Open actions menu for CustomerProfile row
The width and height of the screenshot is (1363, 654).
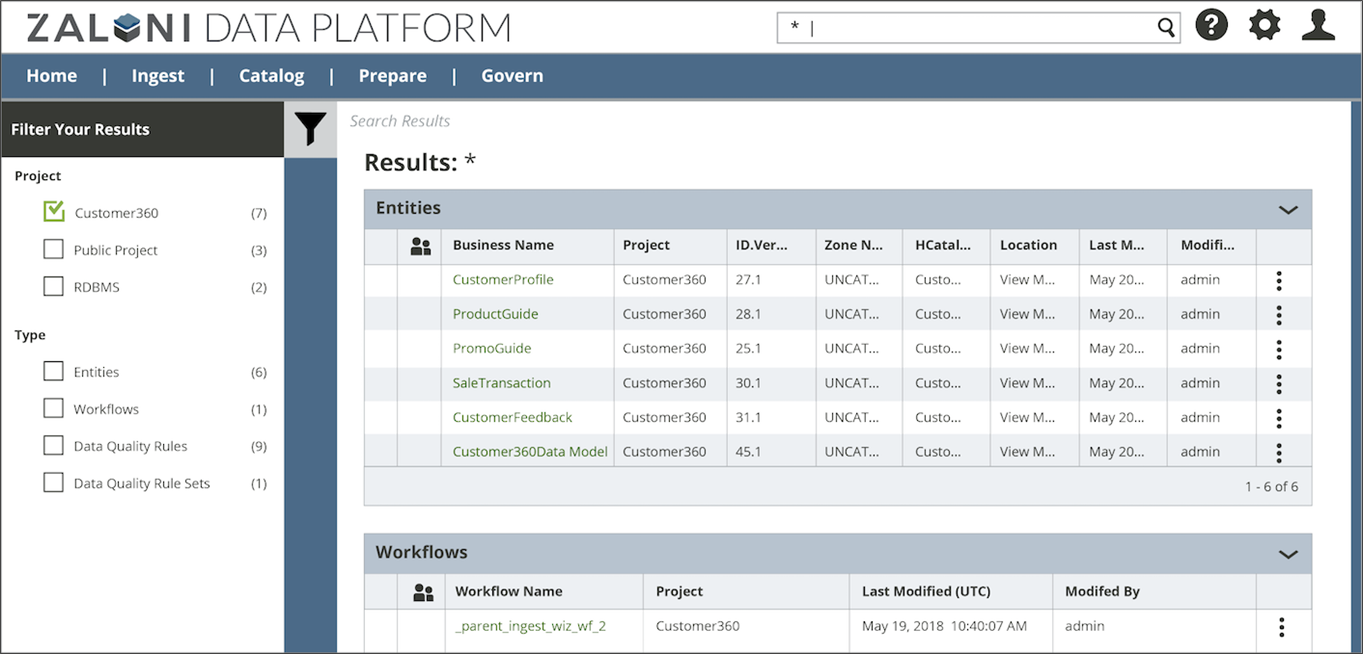click(x=1279, y=281)
